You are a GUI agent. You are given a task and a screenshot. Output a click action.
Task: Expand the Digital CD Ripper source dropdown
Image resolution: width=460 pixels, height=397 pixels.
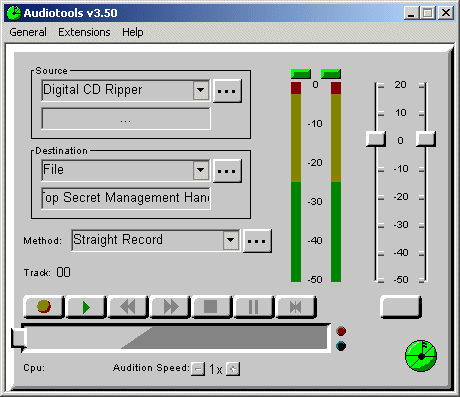201,90
